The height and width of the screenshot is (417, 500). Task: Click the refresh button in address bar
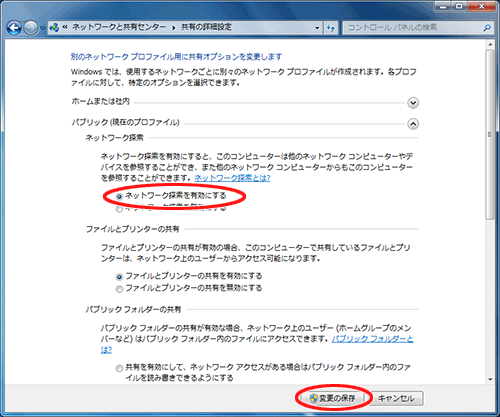[331, 28]
